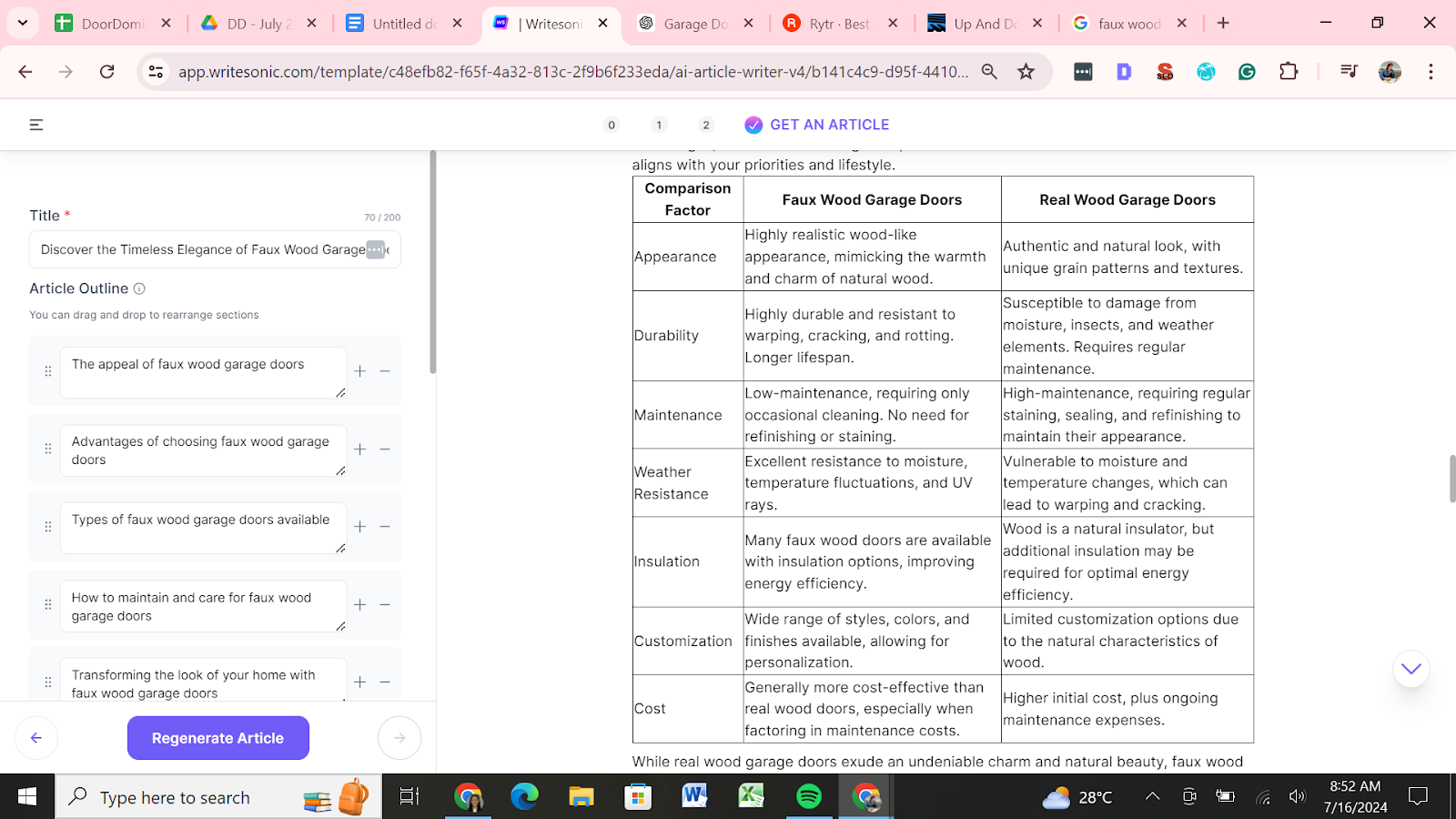Image resolution: width=1456 pixels, height=819 pixels.
Task: Open Spotify from the taskbar
Action: click(808, 797)
